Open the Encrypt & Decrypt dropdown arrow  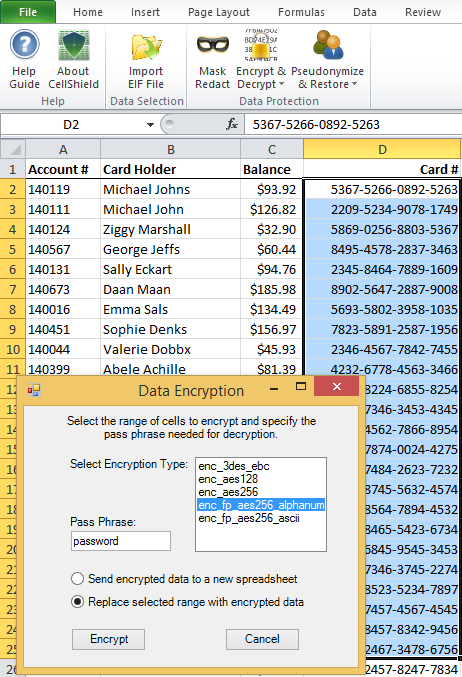pos(282,84)
